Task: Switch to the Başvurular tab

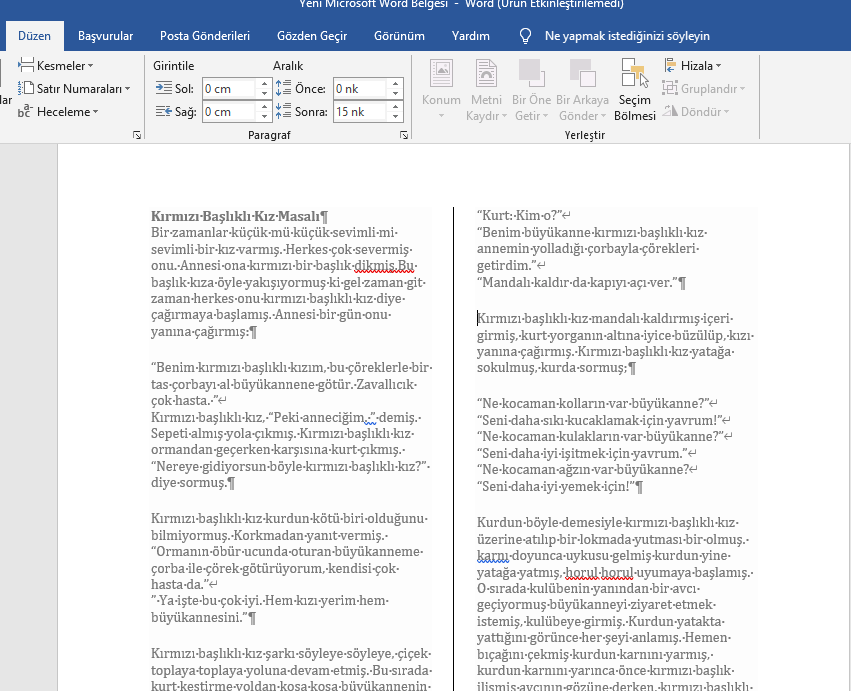Action: point(105,36)
